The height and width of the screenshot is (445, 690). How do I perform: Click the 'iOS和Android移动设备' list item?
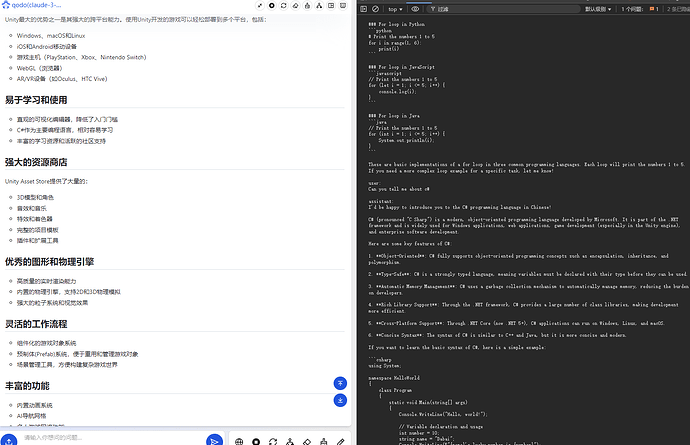click(x=47, y=46)
